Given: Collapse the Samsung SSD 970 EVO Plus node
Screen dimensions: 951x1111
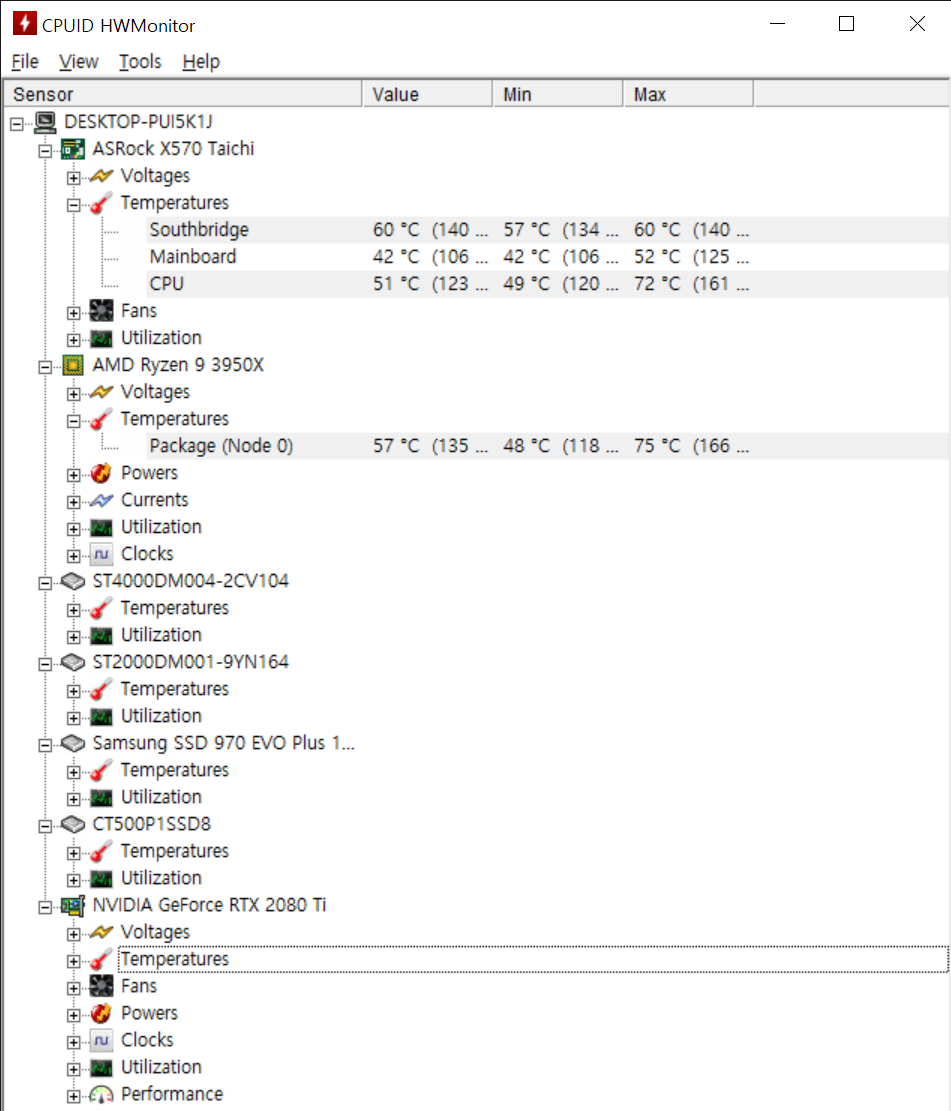Looking at the screenshot, I should pos(45,745).
